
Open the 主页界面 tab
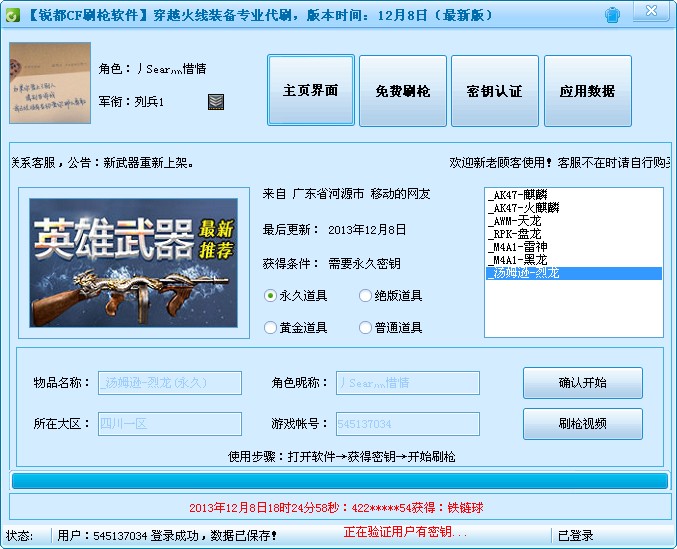pos(311,91)
